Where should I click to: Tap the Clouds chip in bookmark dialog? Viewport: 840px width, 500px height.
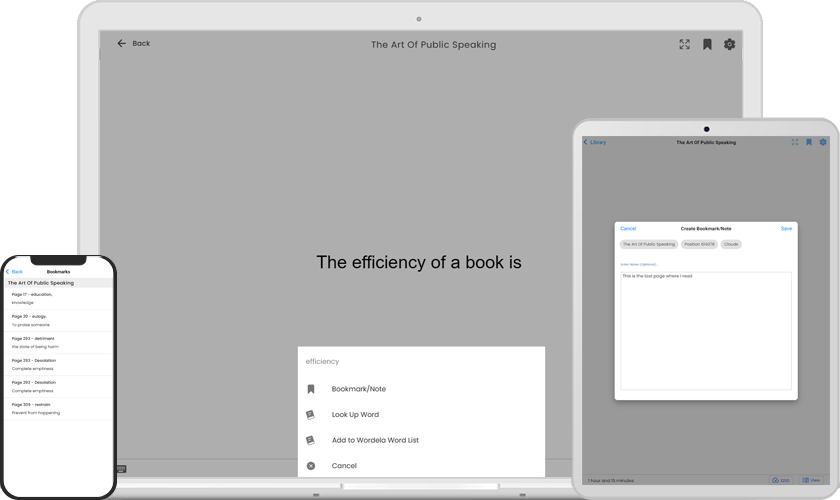(731, 244)
